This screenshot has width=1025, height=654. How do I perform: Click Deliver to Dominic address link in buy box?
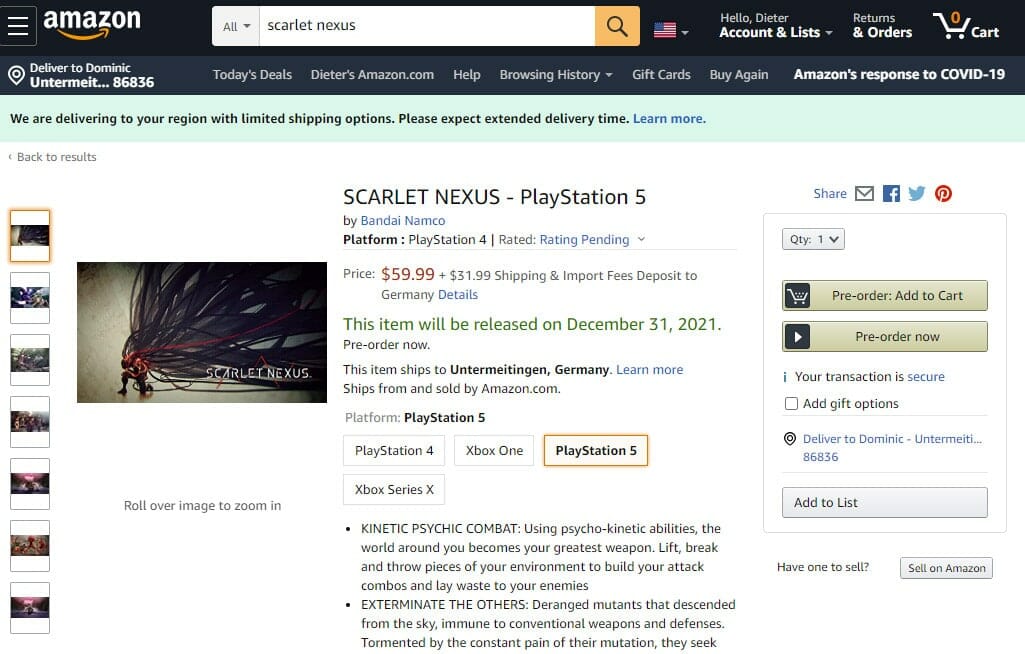892,448
